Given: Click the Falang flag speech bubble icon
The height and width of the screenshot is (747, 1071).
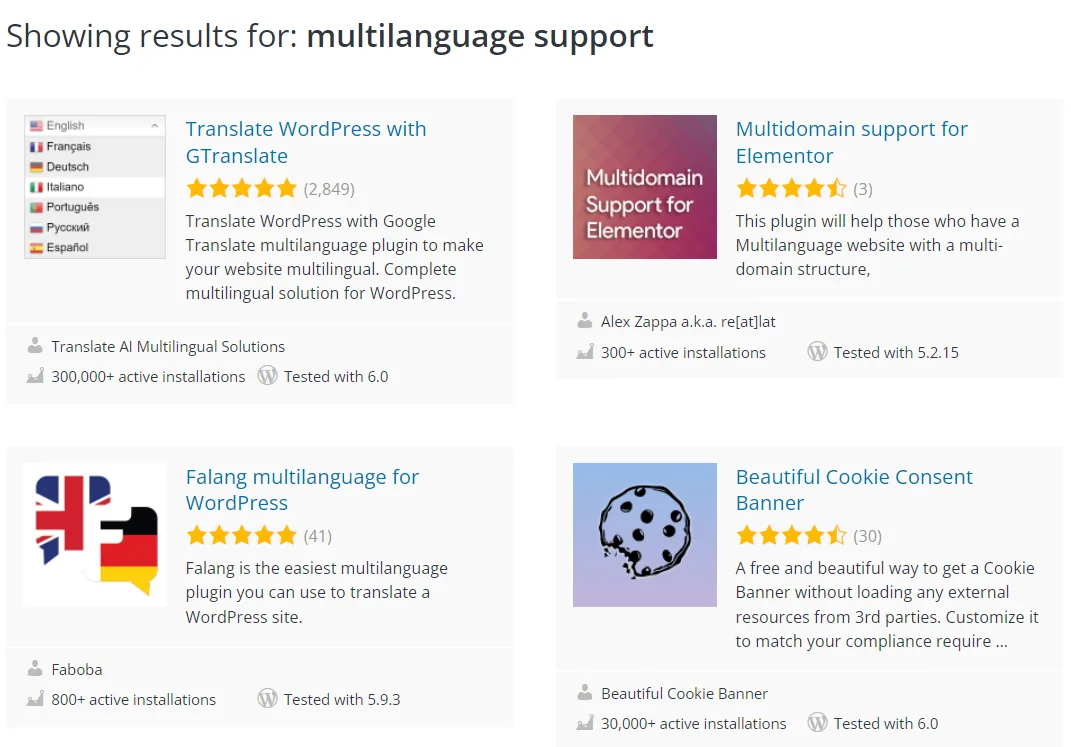Looking at the screenshot, I should (x=95, y=534).
